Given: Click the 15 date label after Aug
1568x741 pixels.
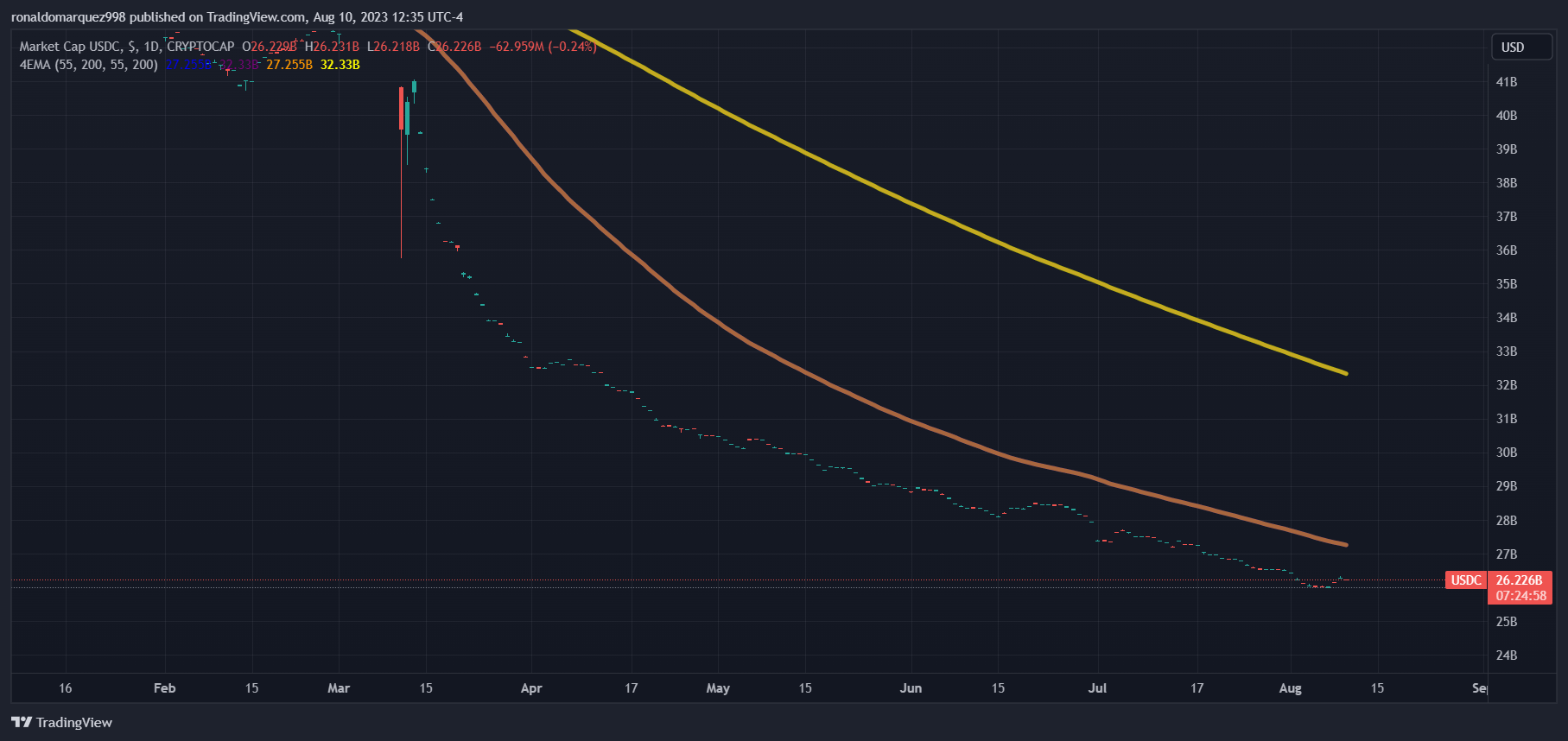Looking at the screenshot, I should click(x=1377, y=688).
